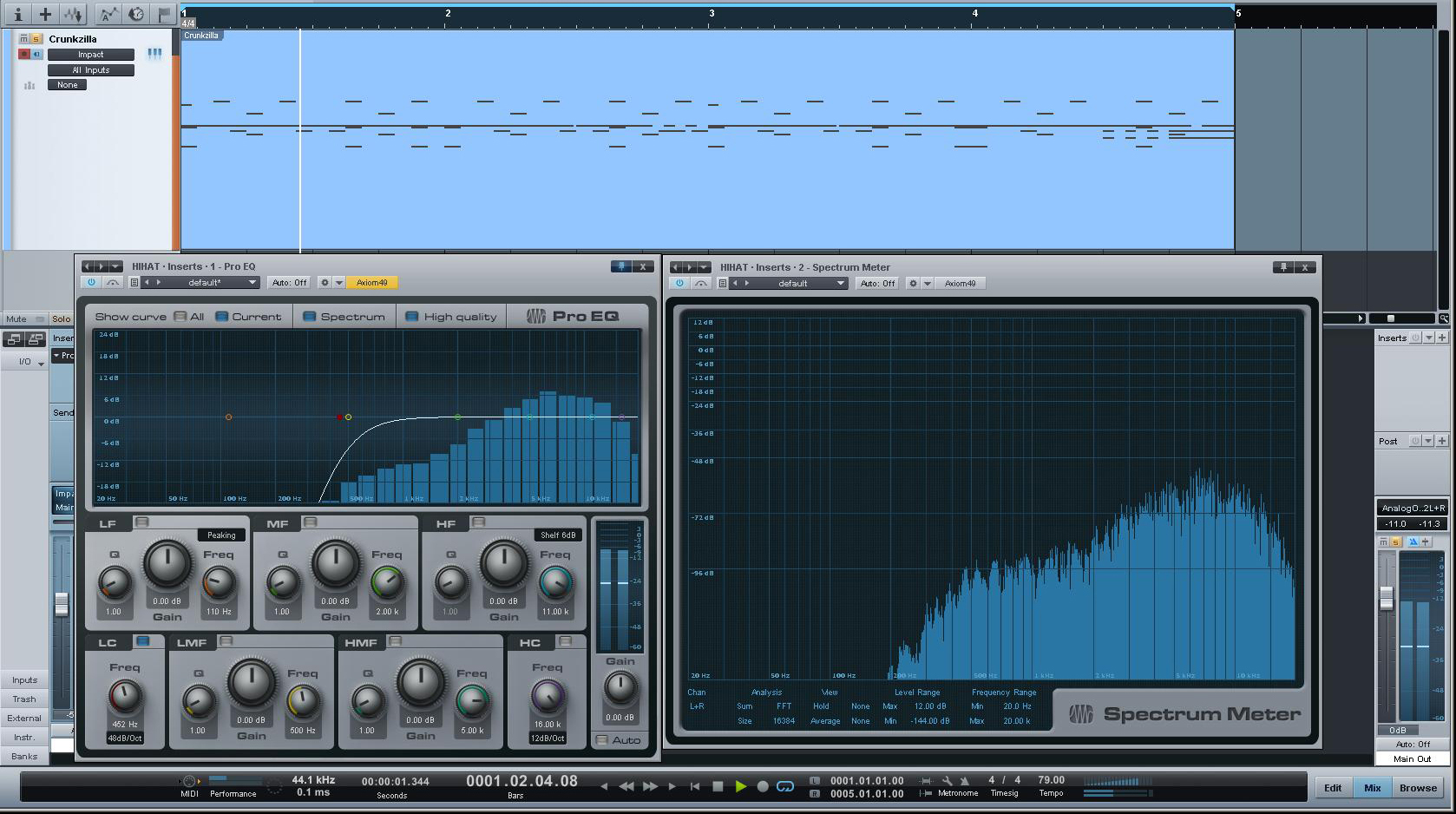Screen dimensions: 1456x814
Task: Toggle High quality mode in Pro EQ
Action: pos(412,317)
